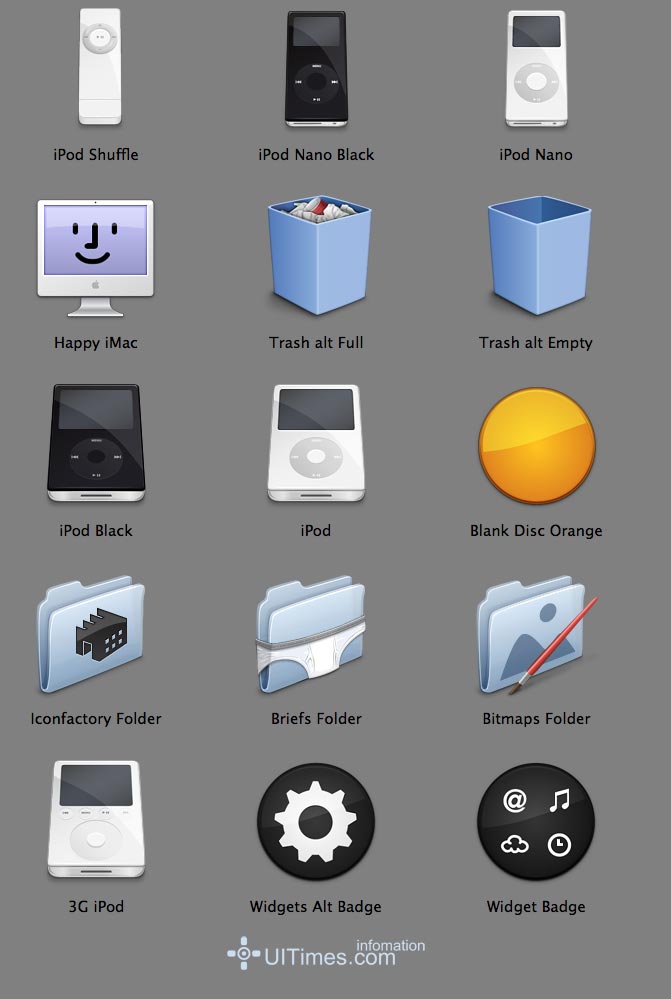Viewport: 671px width, 999px height.
Task: Select the iPod Black icon
Action: [x=96, y=443]
